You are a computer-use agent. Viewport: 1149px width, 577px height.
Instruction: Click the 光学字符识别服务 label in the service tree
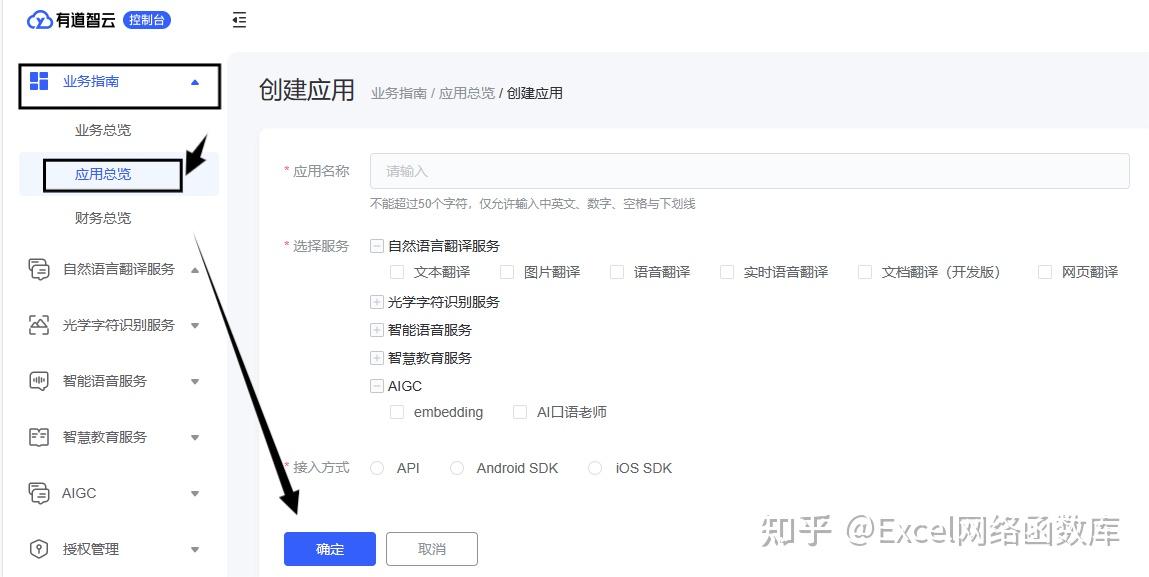tap(444, 302)
